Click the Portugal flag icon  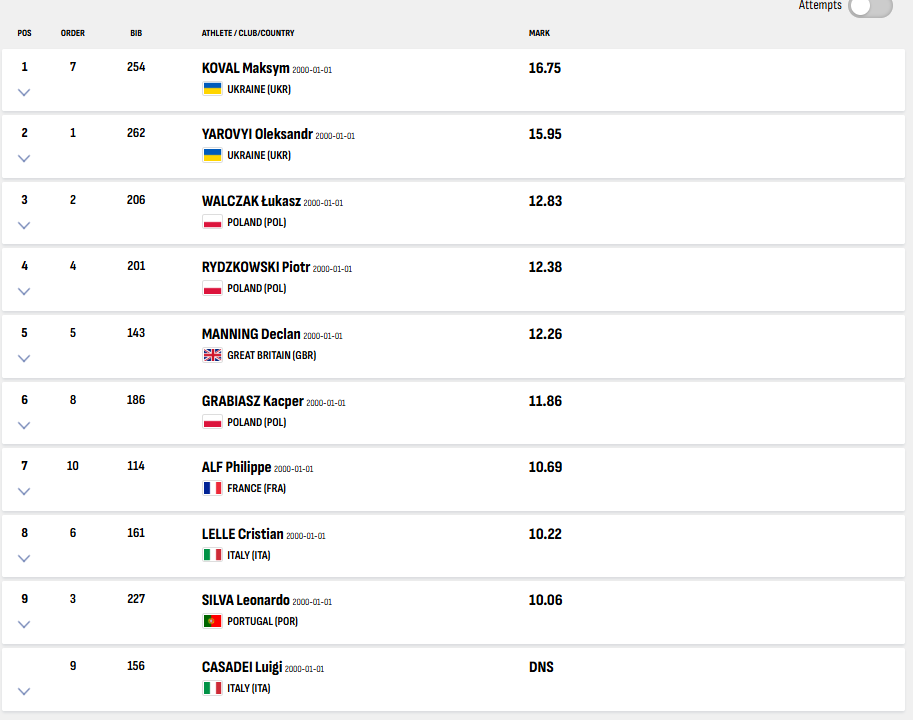tap(212, 621)
